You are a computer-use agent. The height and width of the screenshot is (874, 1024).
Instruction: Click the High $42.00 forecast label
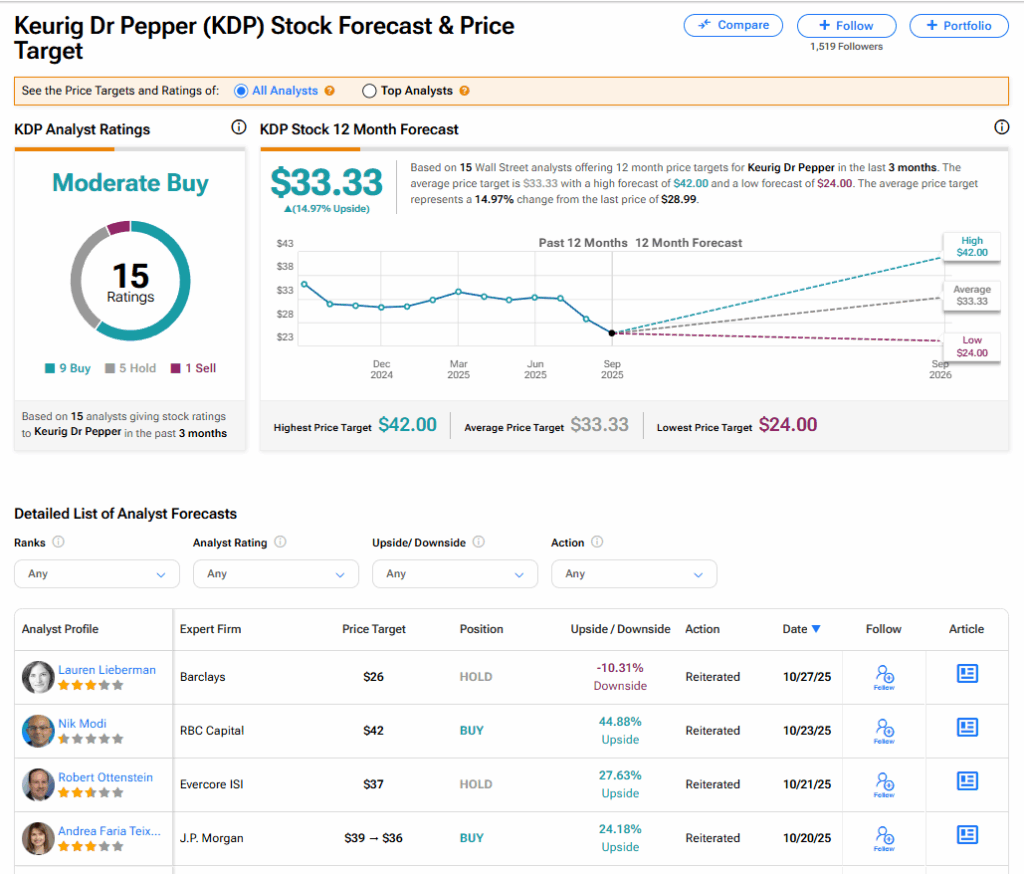971,247
